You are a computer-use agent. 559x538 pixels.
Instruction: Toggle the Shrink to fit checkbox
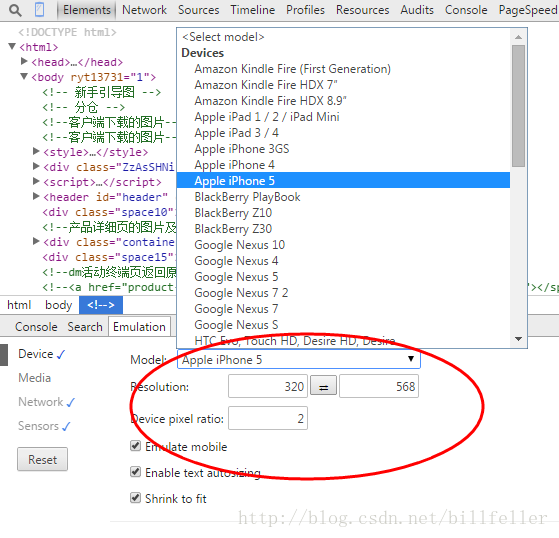point(135,498)
